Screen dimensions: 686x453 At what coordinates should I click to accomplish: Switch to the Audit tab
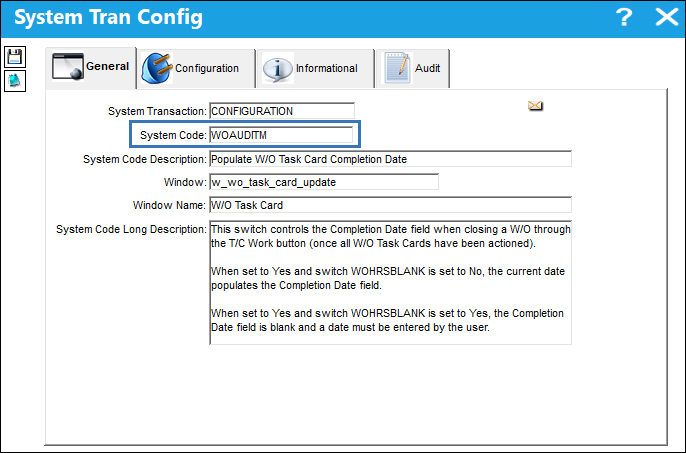click(413, 69)
